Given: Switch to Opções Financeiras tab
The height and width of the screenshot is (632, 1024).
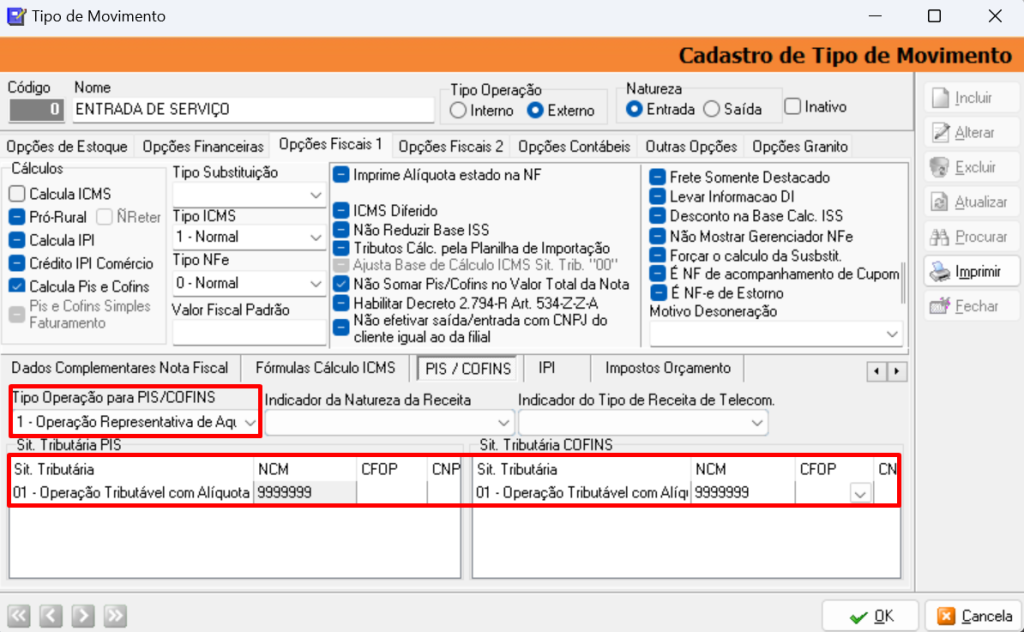Looking at the screenshot, I should click(203, 146).
